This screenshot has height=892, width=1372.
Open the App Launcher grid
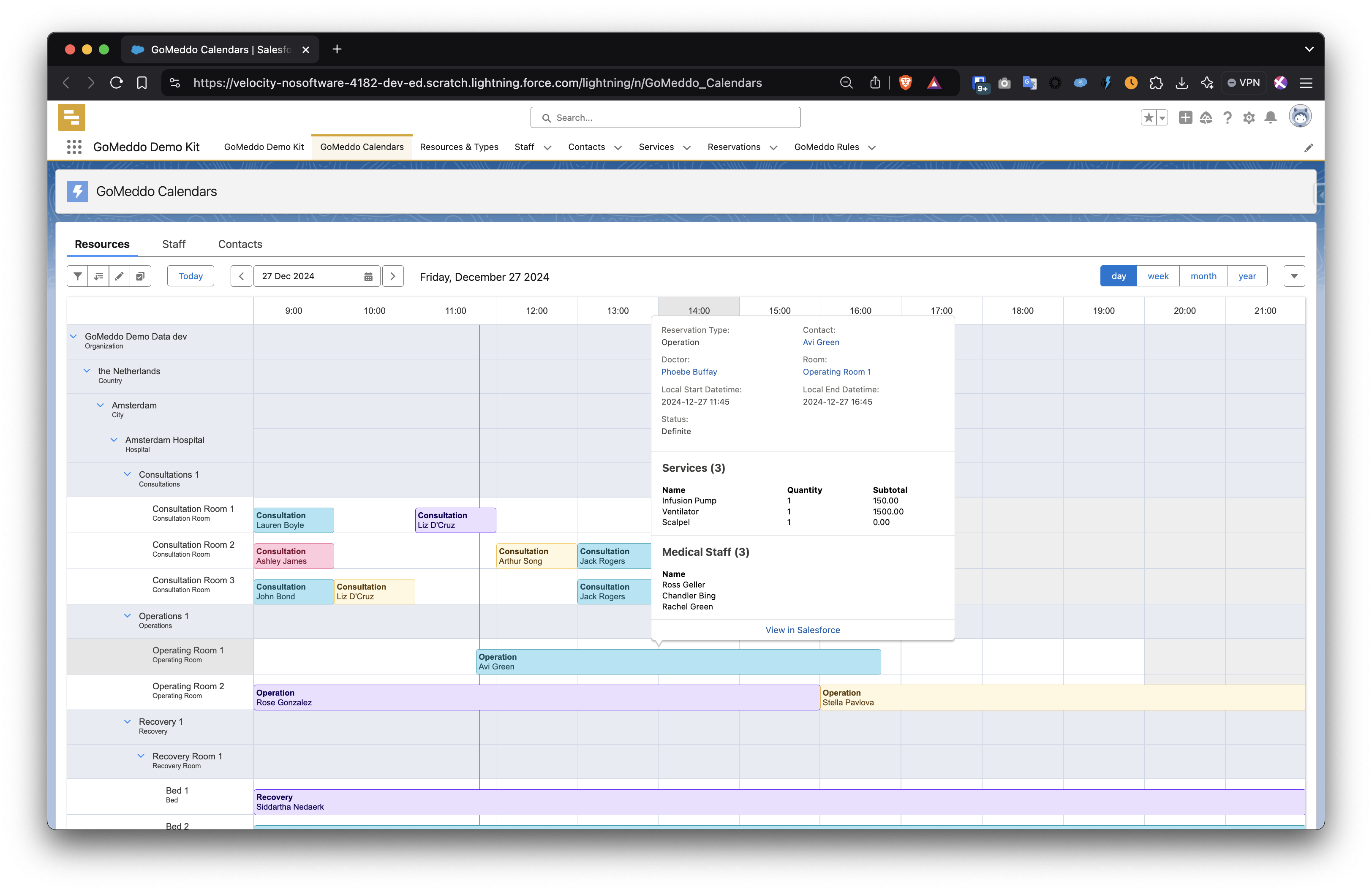pyautogui.click(x=74, y=147)
